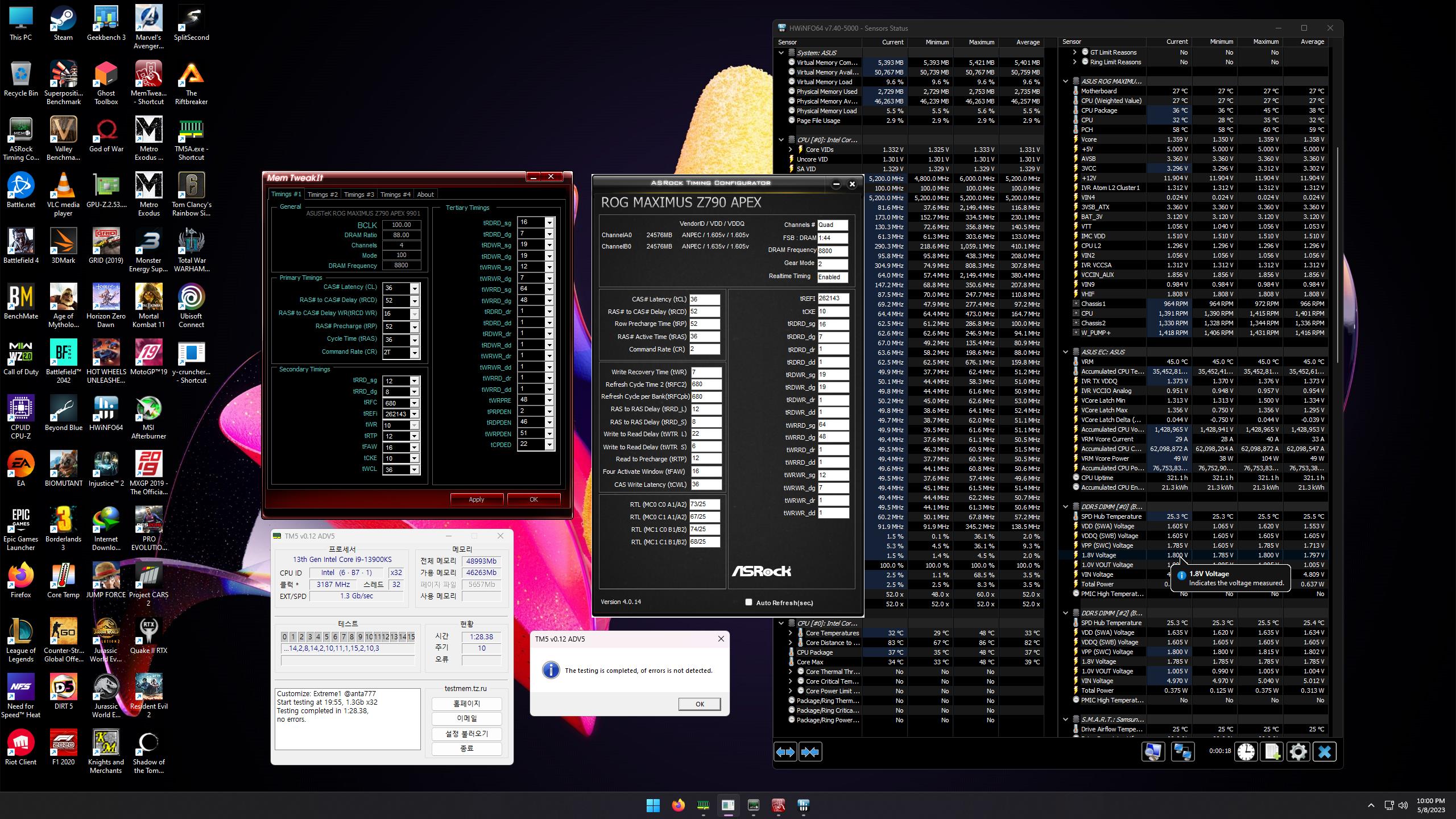1456x819 pixels.
Task: Show hidden icons chevron in system tray
Action: click(x=1371, y=805)
